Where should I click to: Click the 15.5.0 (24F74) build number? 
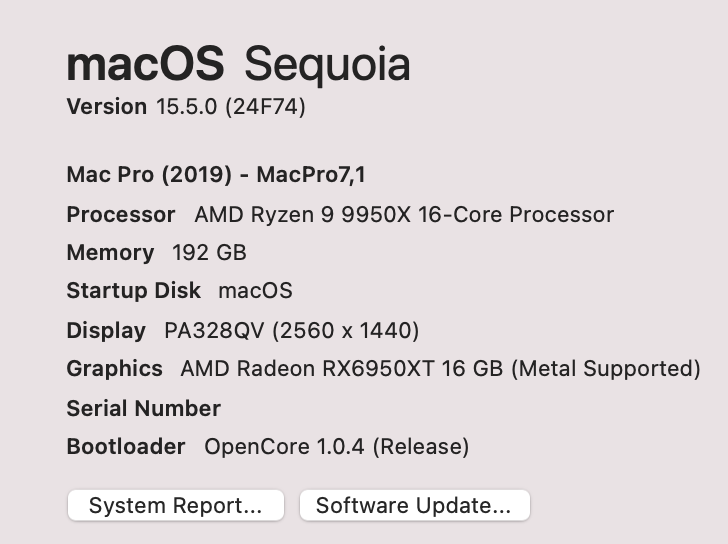pyautogui.click(x=231, y=106)
